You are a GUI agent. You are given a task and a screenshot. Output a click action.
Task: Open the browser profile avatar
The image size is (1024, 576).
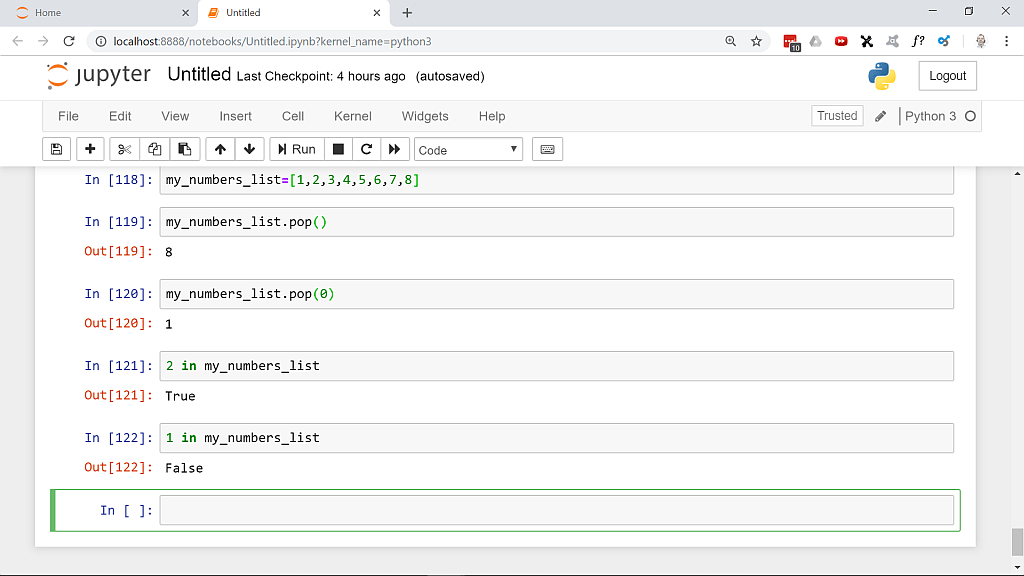tap(980, 41)
